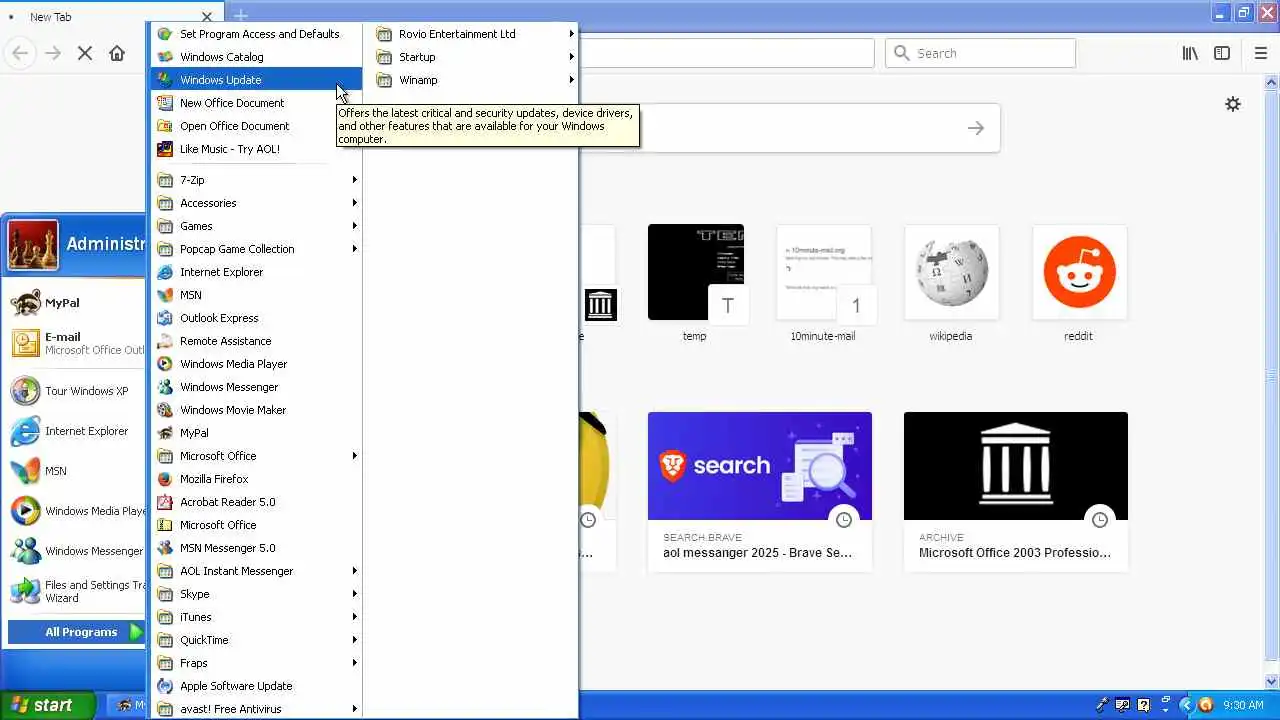Click the Fraps folder icon

point(165,663)
